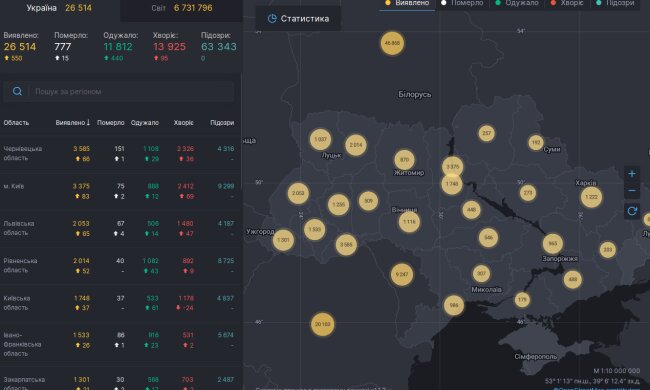Select the Івано-Франківська область table row
This screenshot has width=650, height=390.
pos(120,344)
